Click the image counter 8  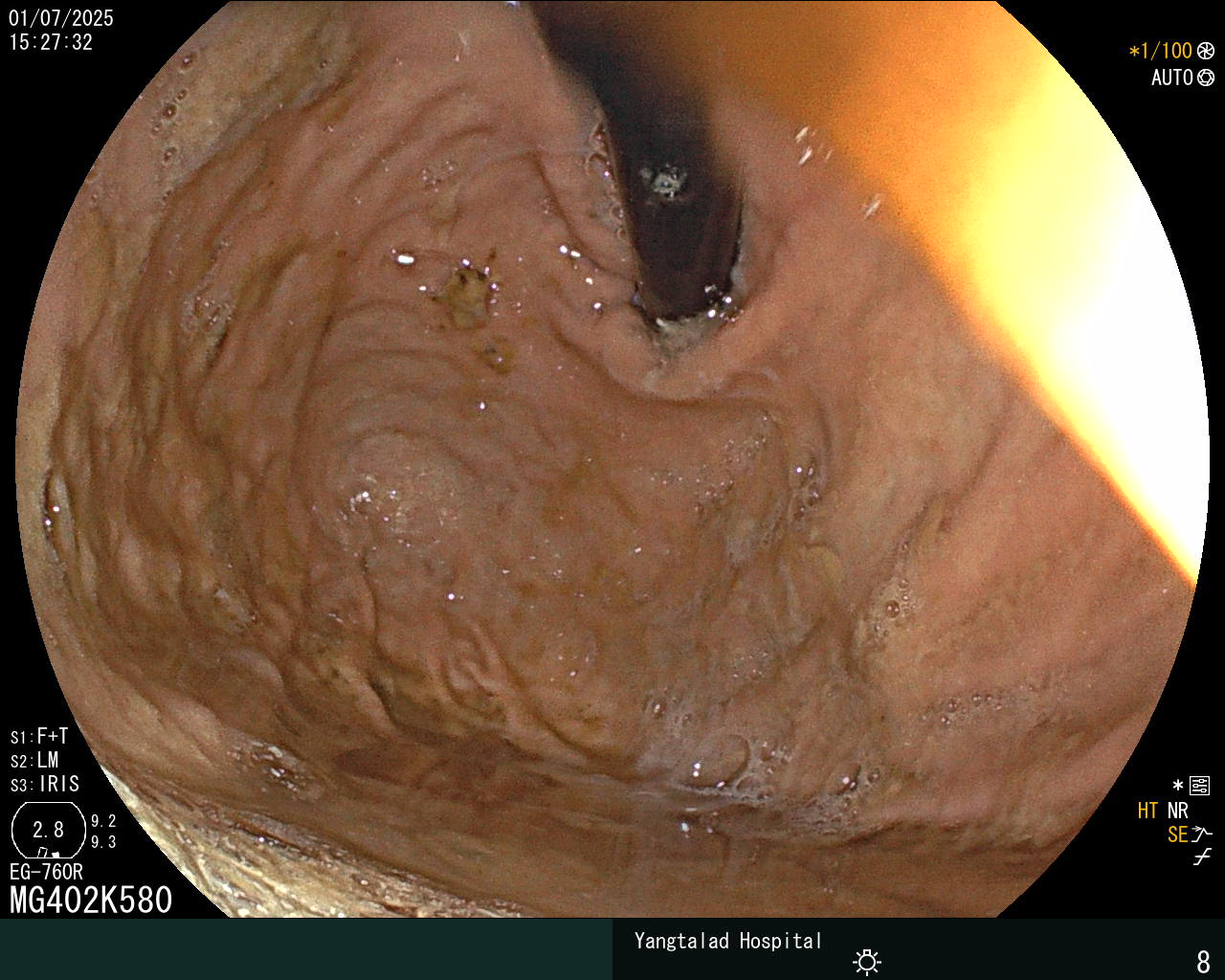point(1203,961)
